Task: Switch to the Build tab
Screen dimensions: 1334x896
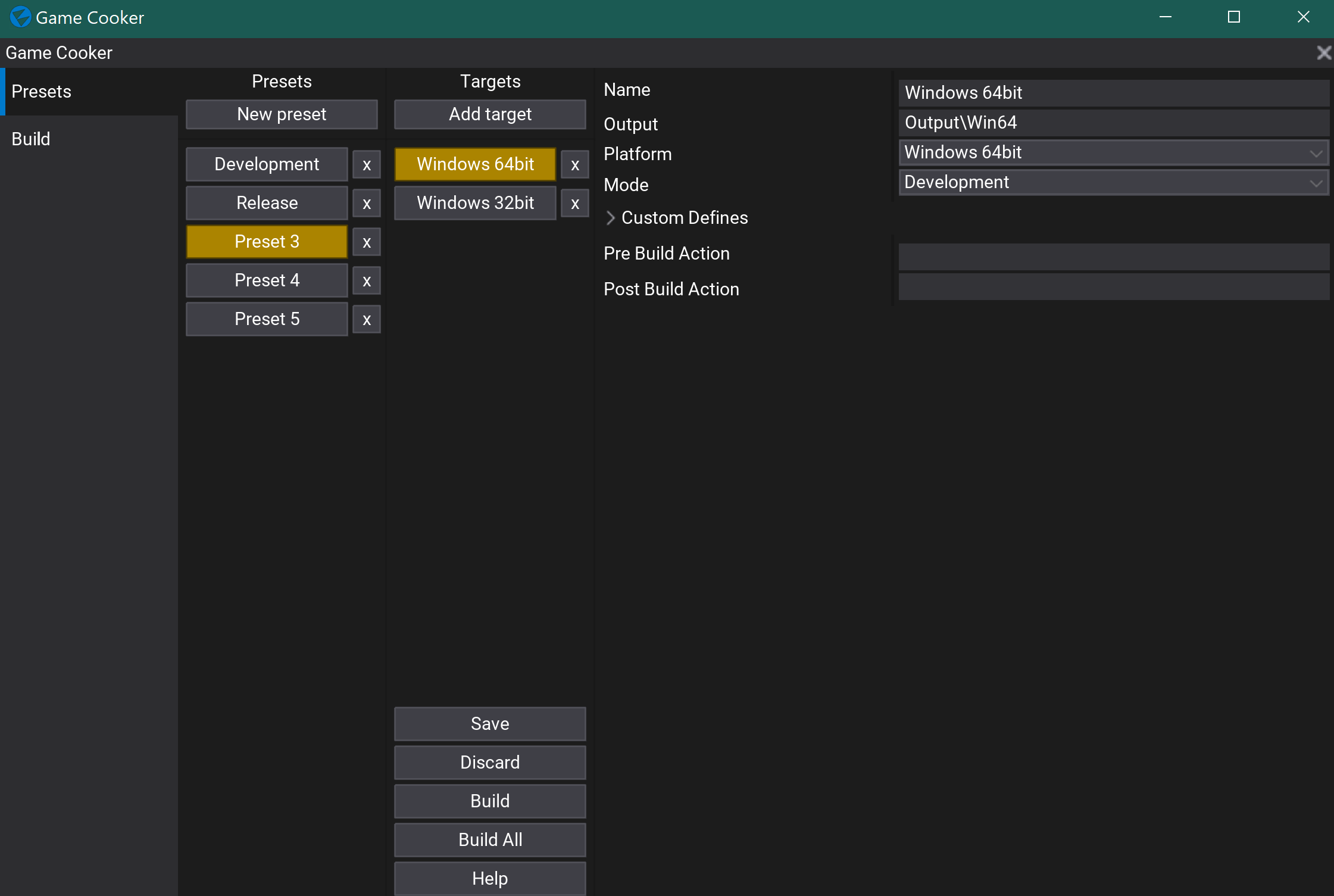Action: coord(30,139)
